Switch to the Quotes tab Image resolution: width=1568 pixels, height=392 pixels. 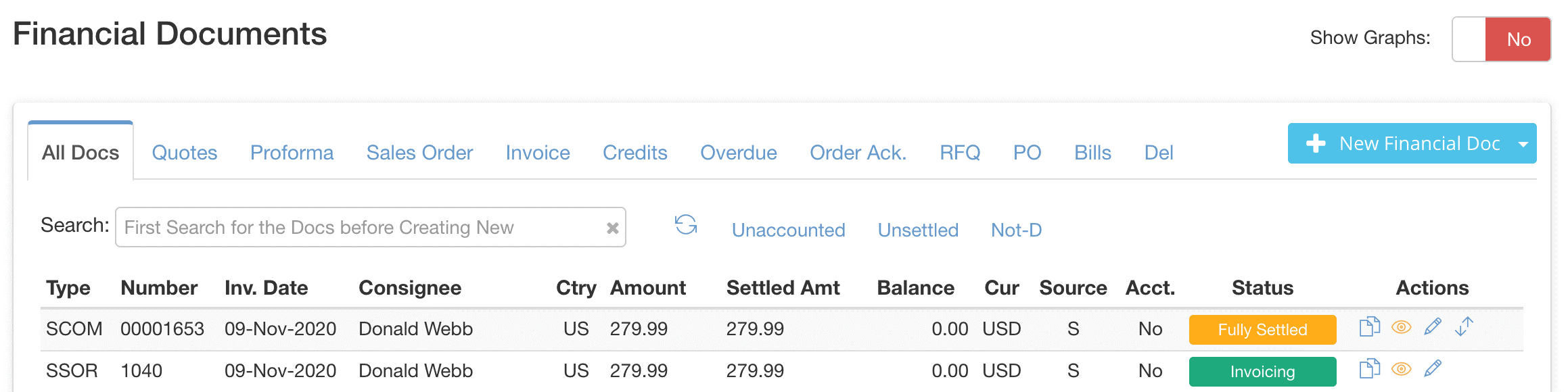tap(185, 153)
